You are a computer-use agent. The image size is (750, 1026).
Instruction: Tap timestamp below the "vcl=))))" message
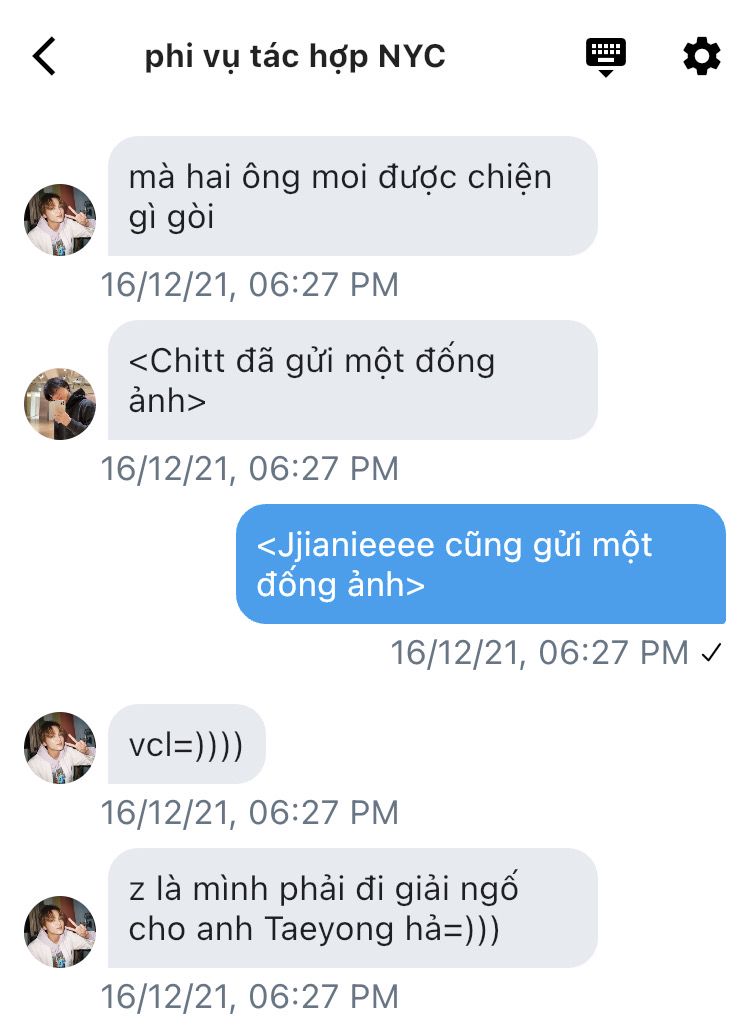[x=249, y=813]
